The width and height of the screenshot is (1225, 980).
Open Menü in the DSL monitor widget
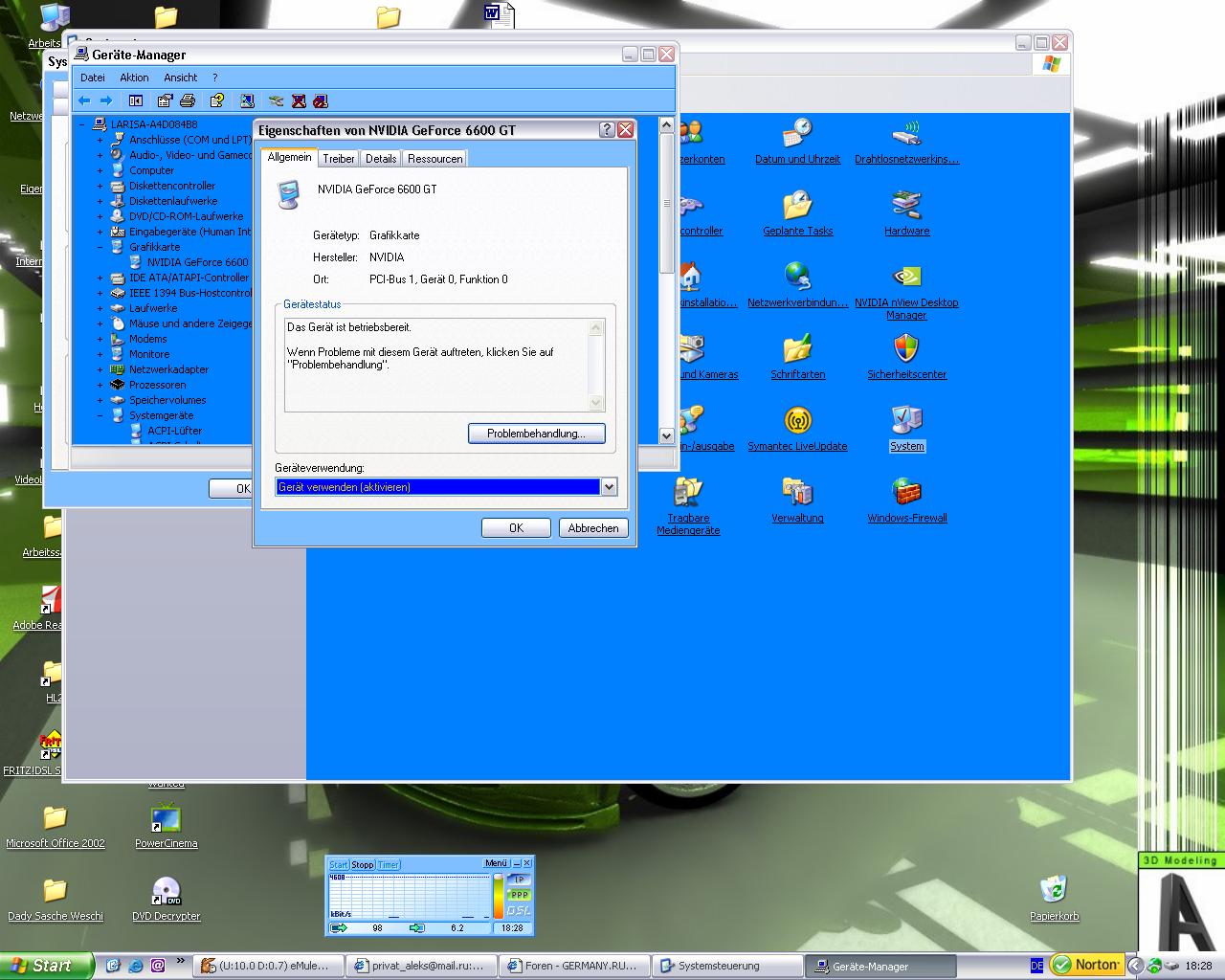pos(496,863)
